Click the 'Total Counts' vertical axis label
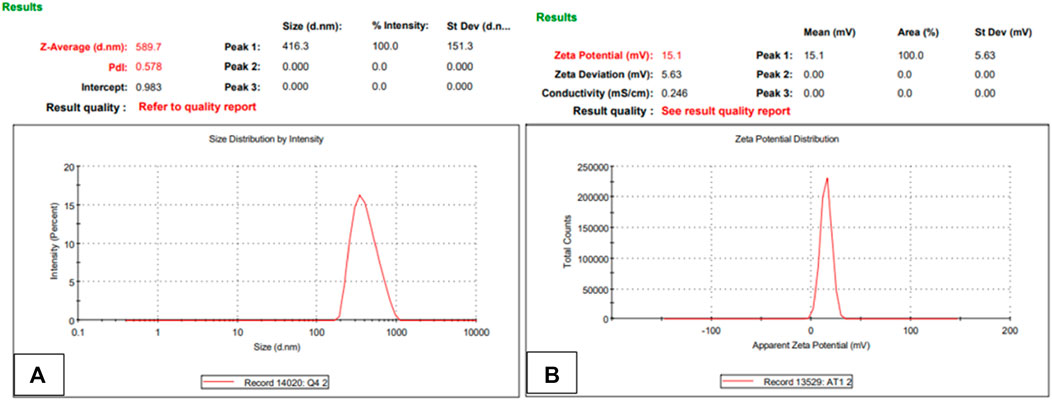The width and height of the screenshot is (1052, 400). click(567, 243)
